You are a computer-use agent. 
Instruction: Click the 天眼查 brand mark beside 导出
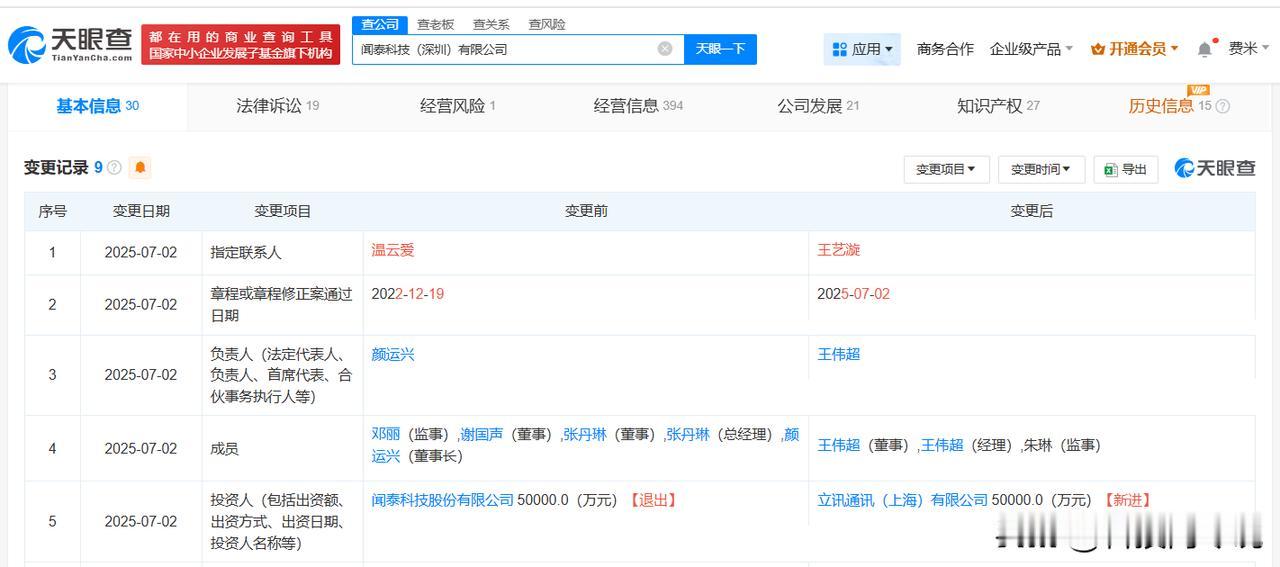point(1215,168)
